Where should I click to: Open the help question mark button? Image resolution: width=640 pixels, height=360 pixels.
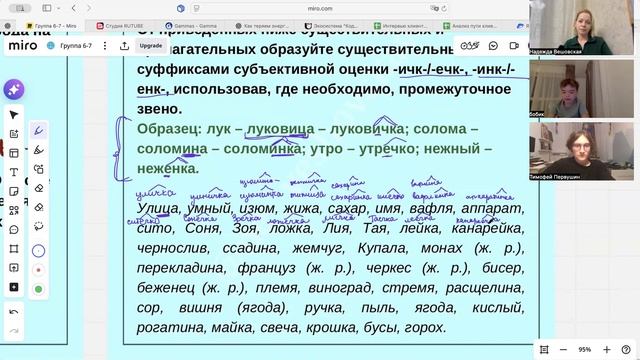[626, 349]
